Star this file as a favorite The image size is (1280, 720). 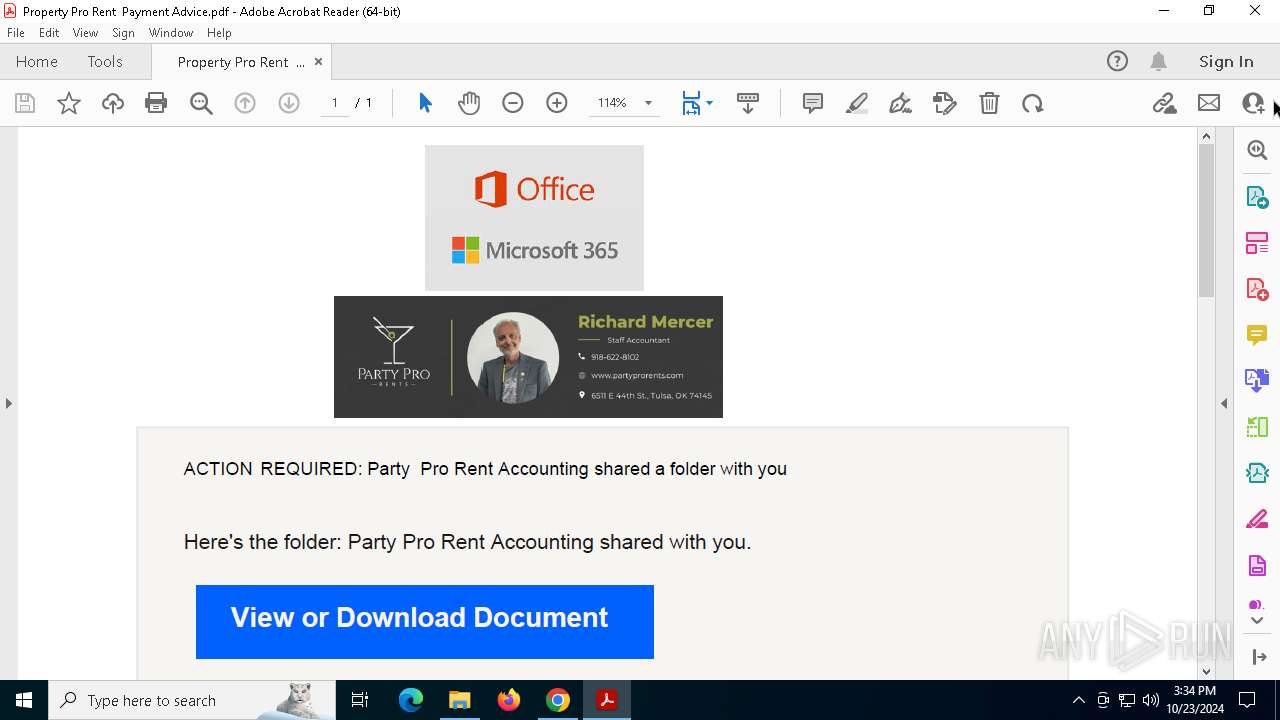pyautogui.click(x=69, y=103)
